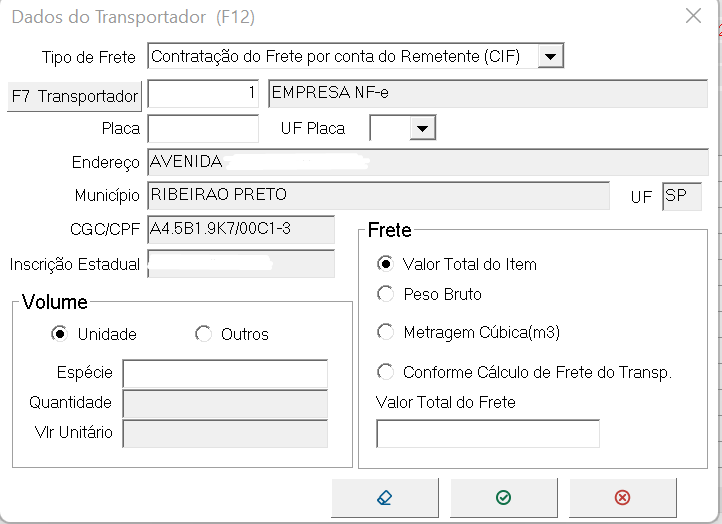Screen dimensions: 722x524
Task: Cancel with the red X button
Action: pyautogui.click(x=622, y=497)
